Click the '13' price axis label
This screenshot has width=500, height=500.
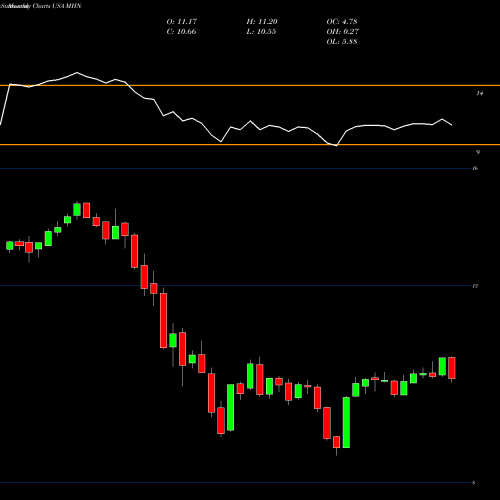click(475, 286)
